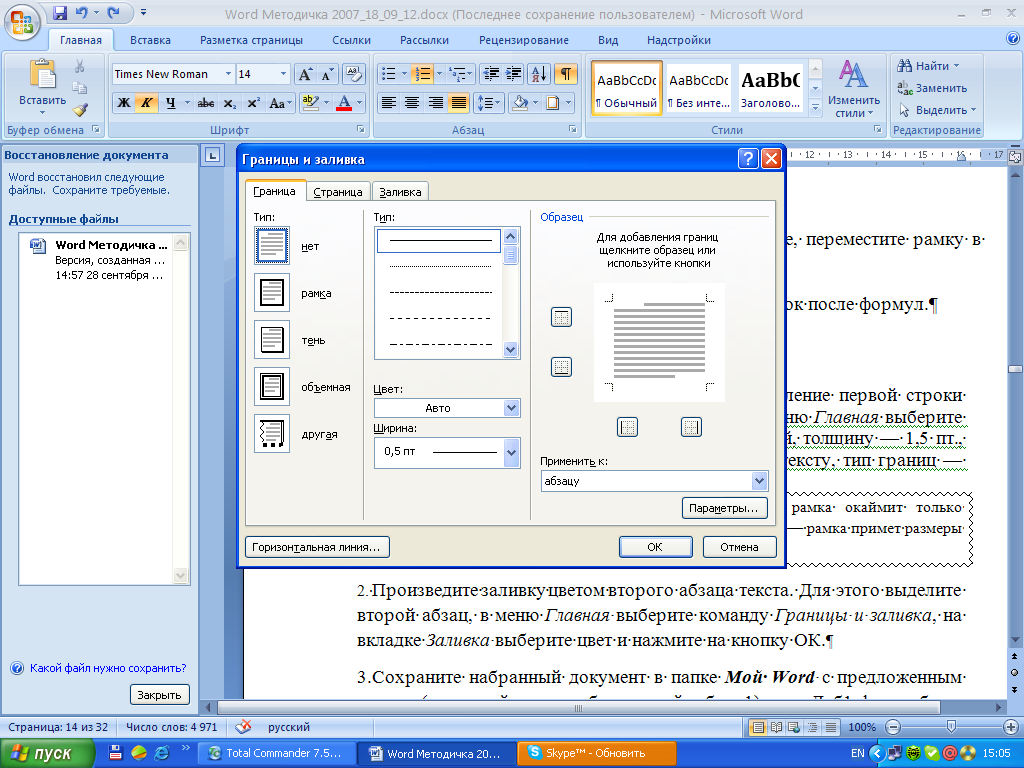
Task: Click Закрыть in recovery pane
Action: point(159,695)
